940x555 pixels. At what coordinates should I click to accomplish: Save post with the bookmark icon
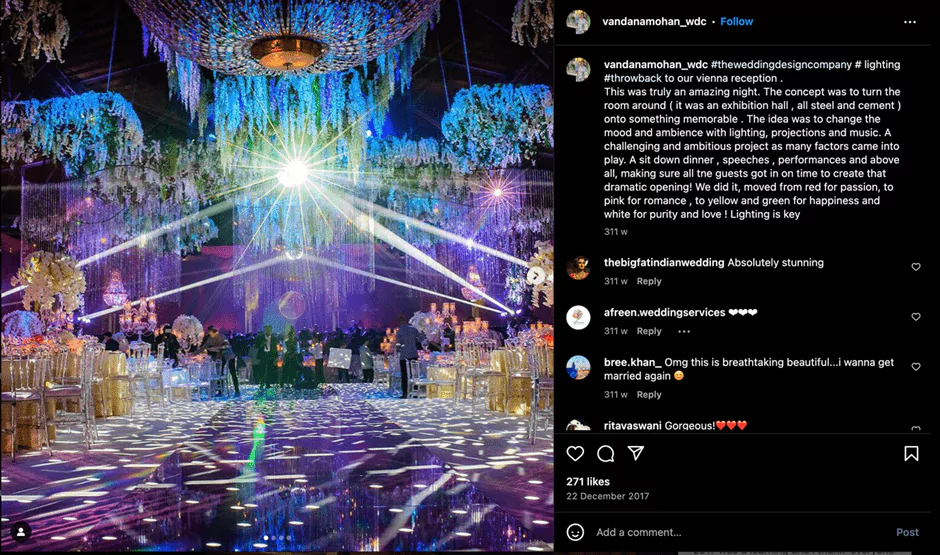(911, 454)
